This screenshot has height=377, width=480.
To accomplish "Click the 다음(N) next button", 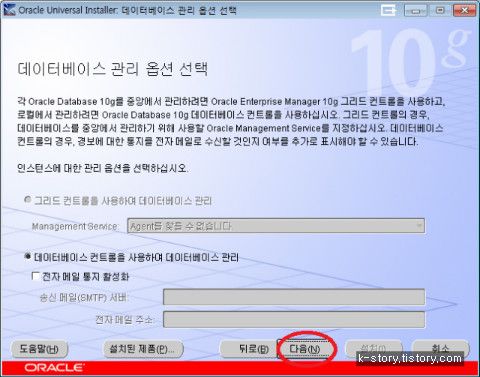I will click(305, 349).
